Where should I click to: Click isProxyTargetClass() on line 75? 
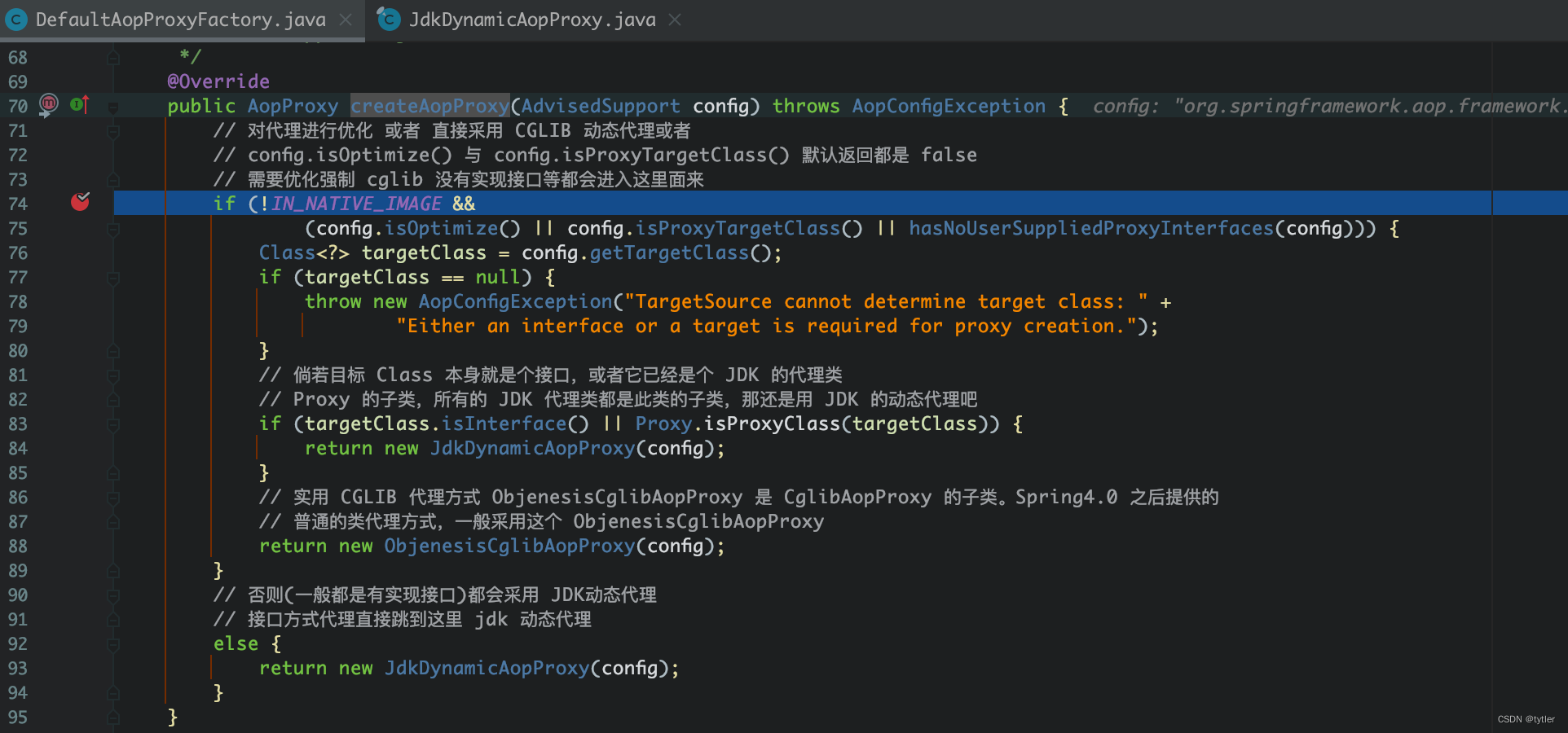click(x=749, y=228)
